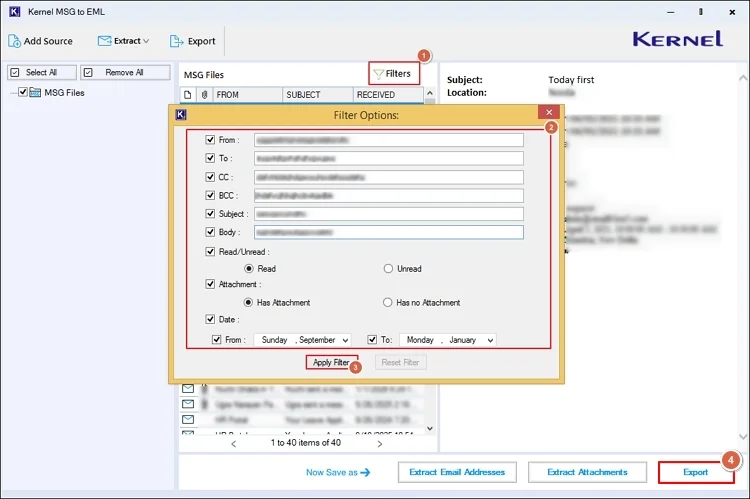
Task: Click the BCC filter text field
Action: [x=389, y=196]
